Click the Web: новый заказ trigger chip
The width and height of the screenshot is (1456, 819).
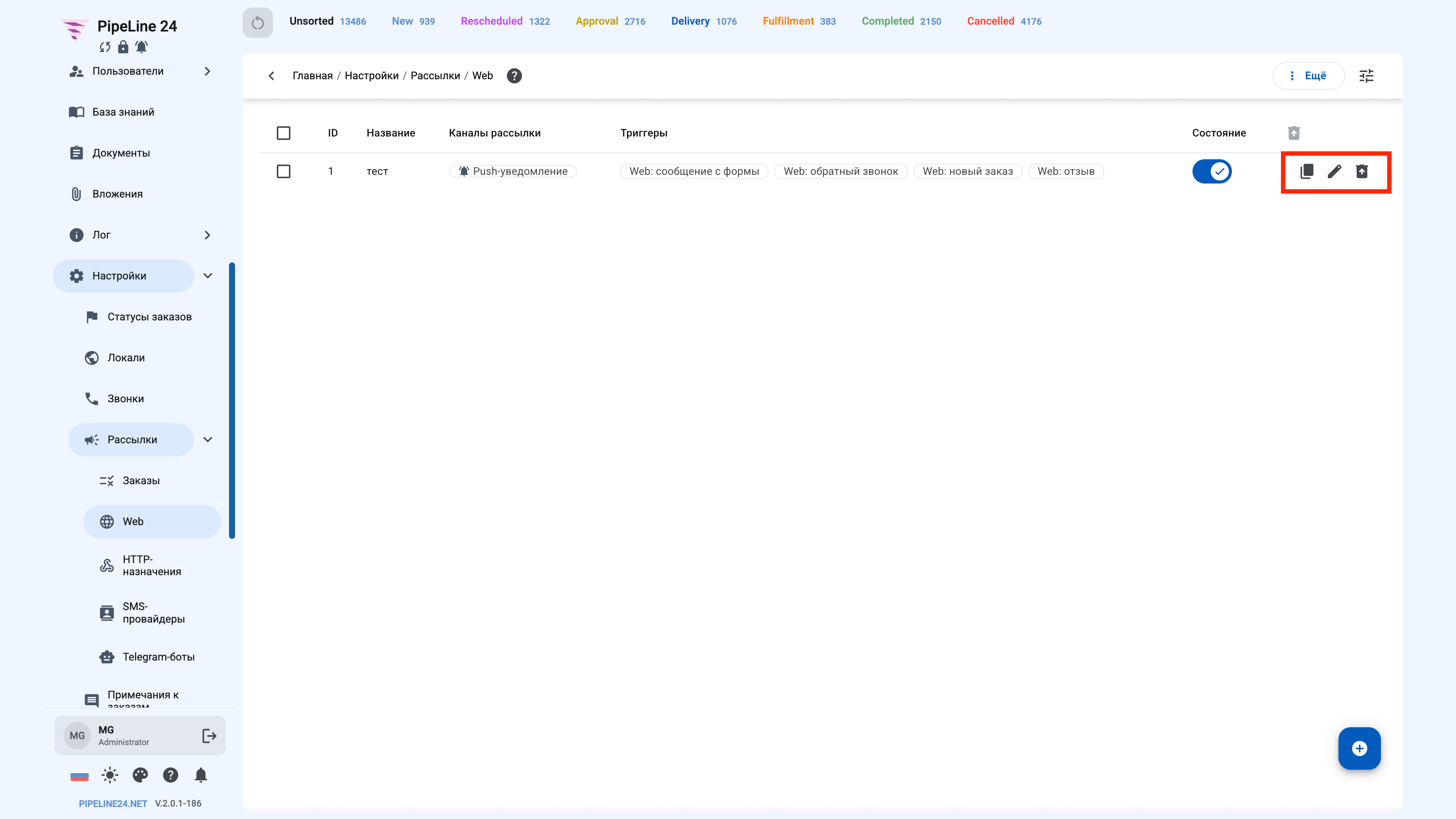point(968,171)
